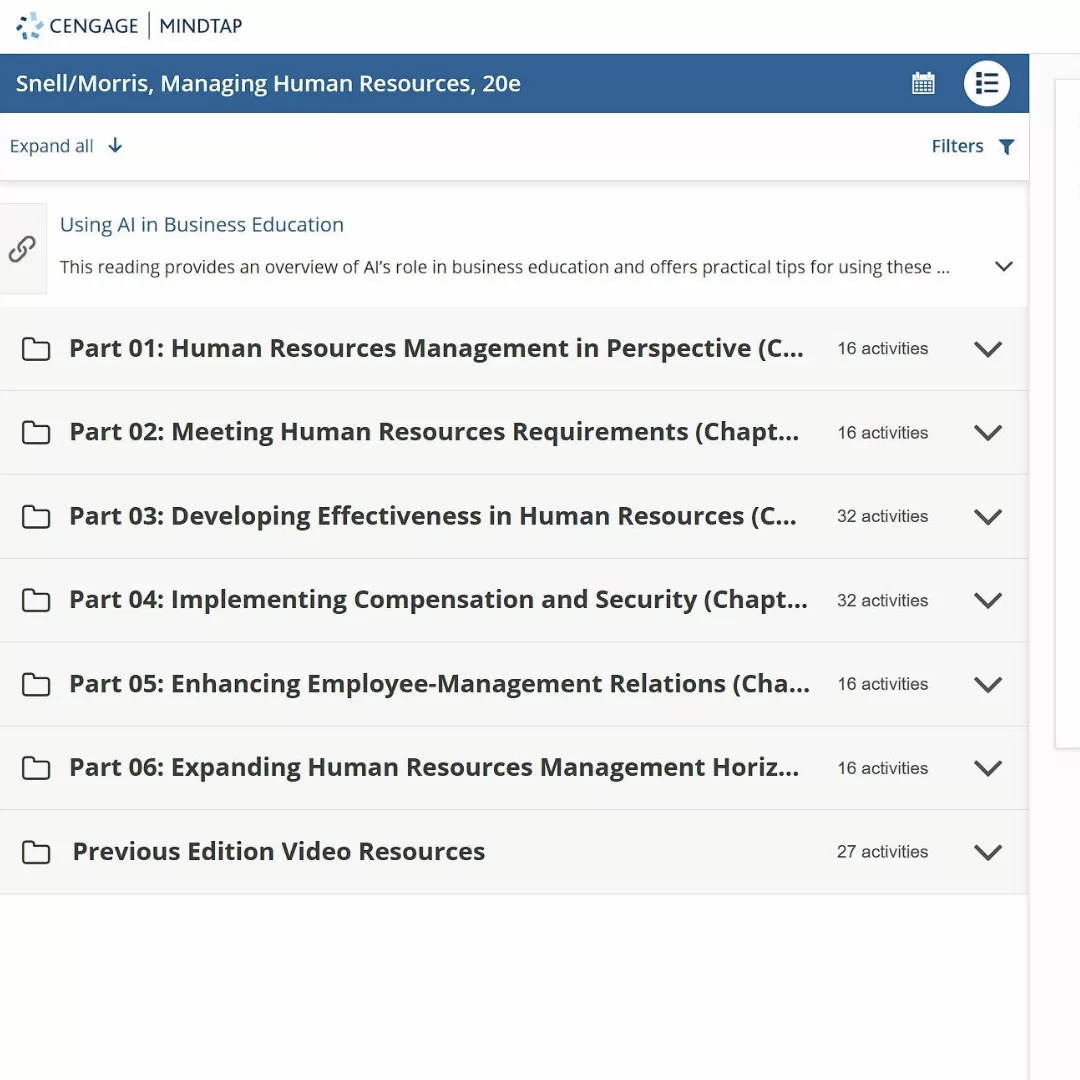1080x1080 pixels.
Task: Open Part 05: Enhancing Employee-Management Relations
Action: pos(440,684)
